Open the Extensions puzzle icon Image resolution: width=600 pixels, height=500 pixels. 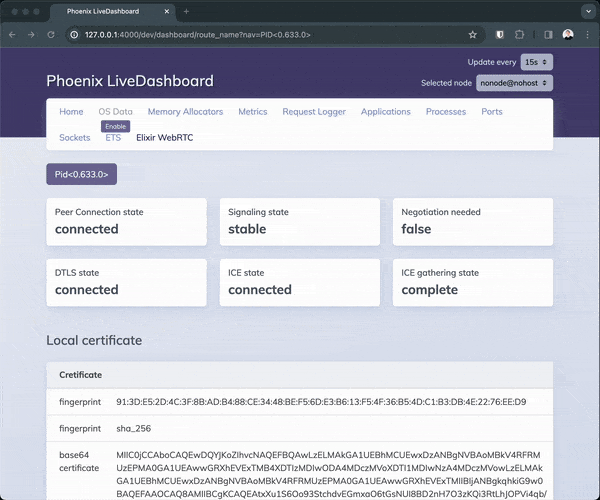pyautogui.click(x=521, y=34)
